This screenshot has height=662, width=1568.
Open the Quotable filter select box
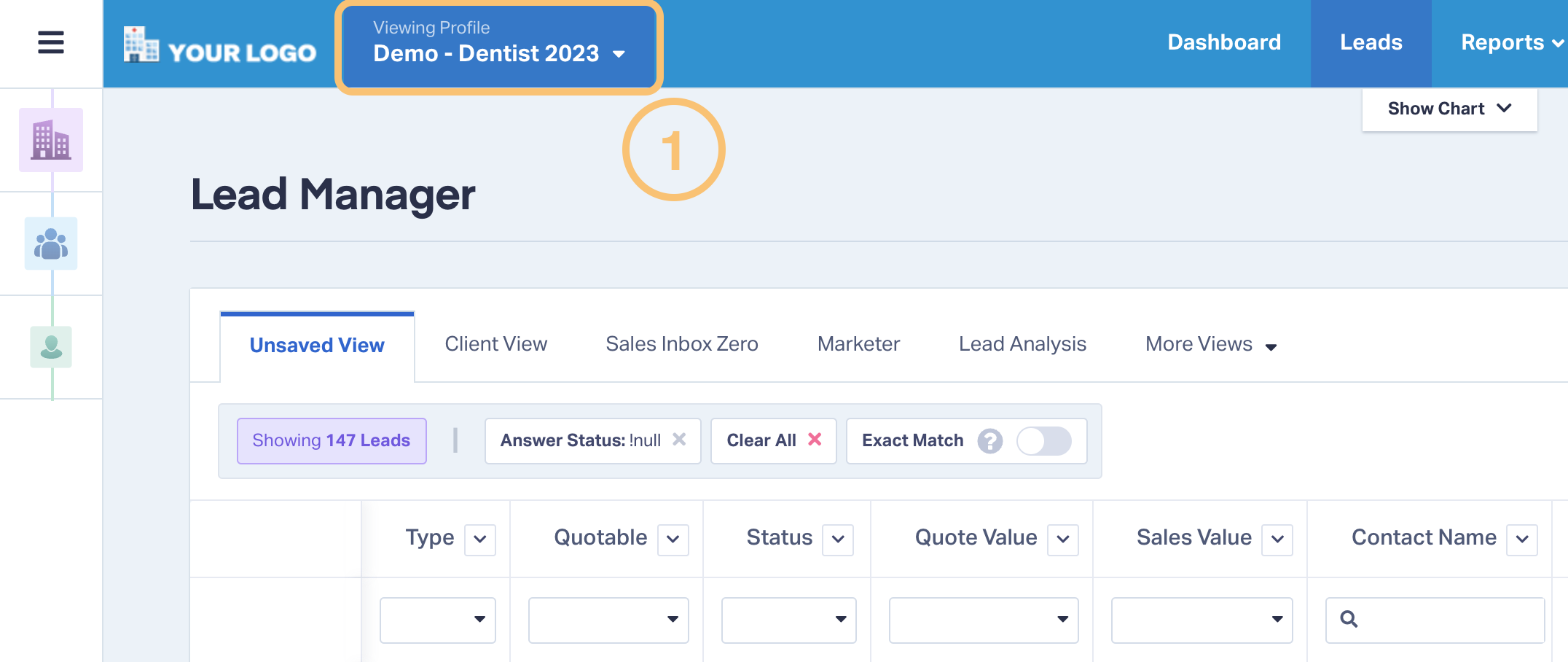click(609, 620)
